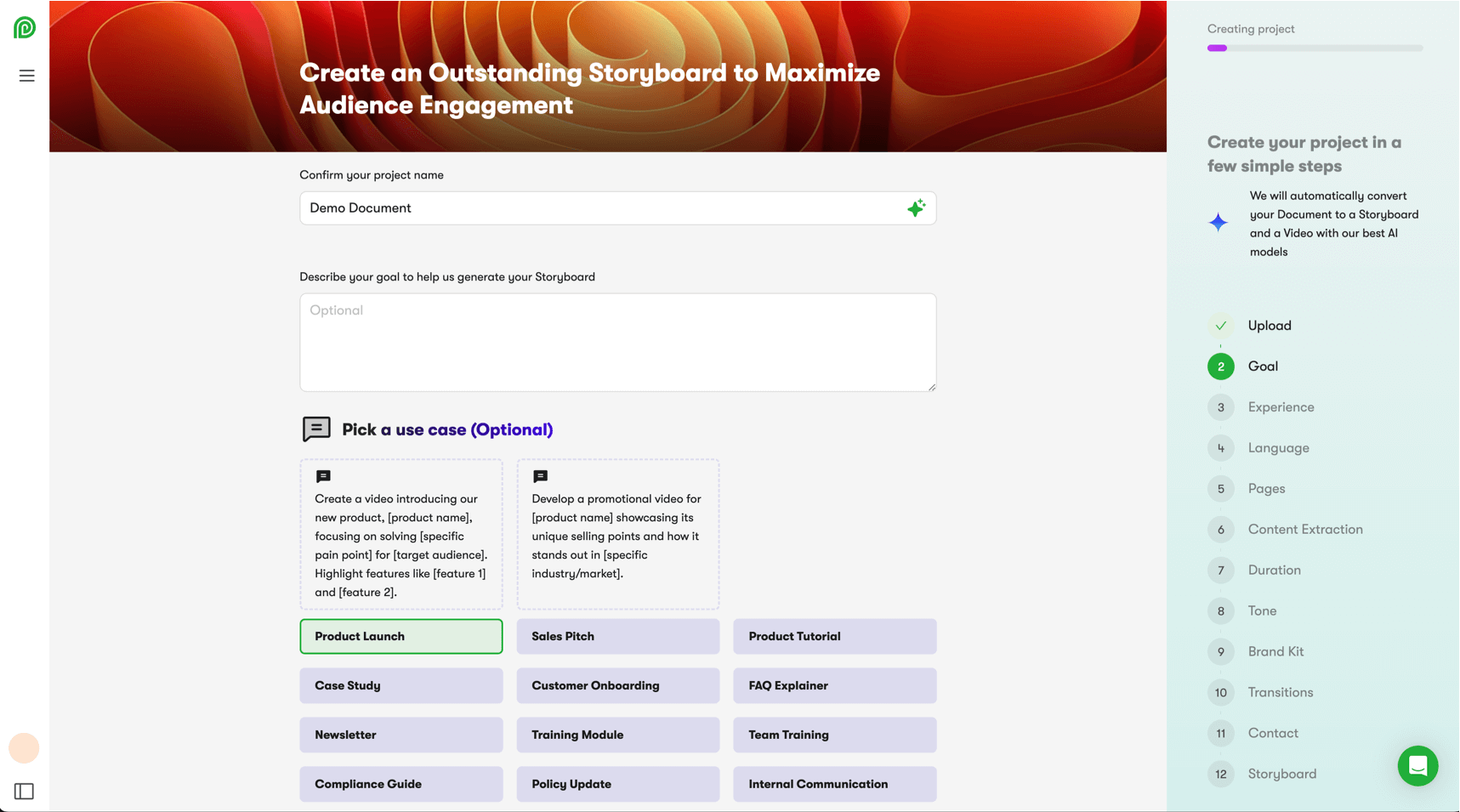The width and height of the screenshot is (1460, 812).
Task: Choose the Policy Update use case
Action: point(618,785)
